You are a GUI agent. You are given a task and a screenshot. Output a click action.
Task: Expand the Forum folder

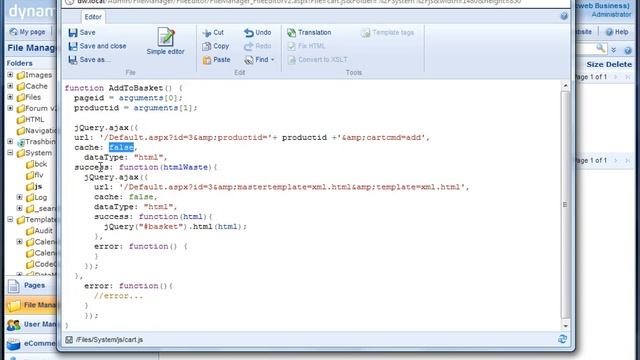(10, 108)
